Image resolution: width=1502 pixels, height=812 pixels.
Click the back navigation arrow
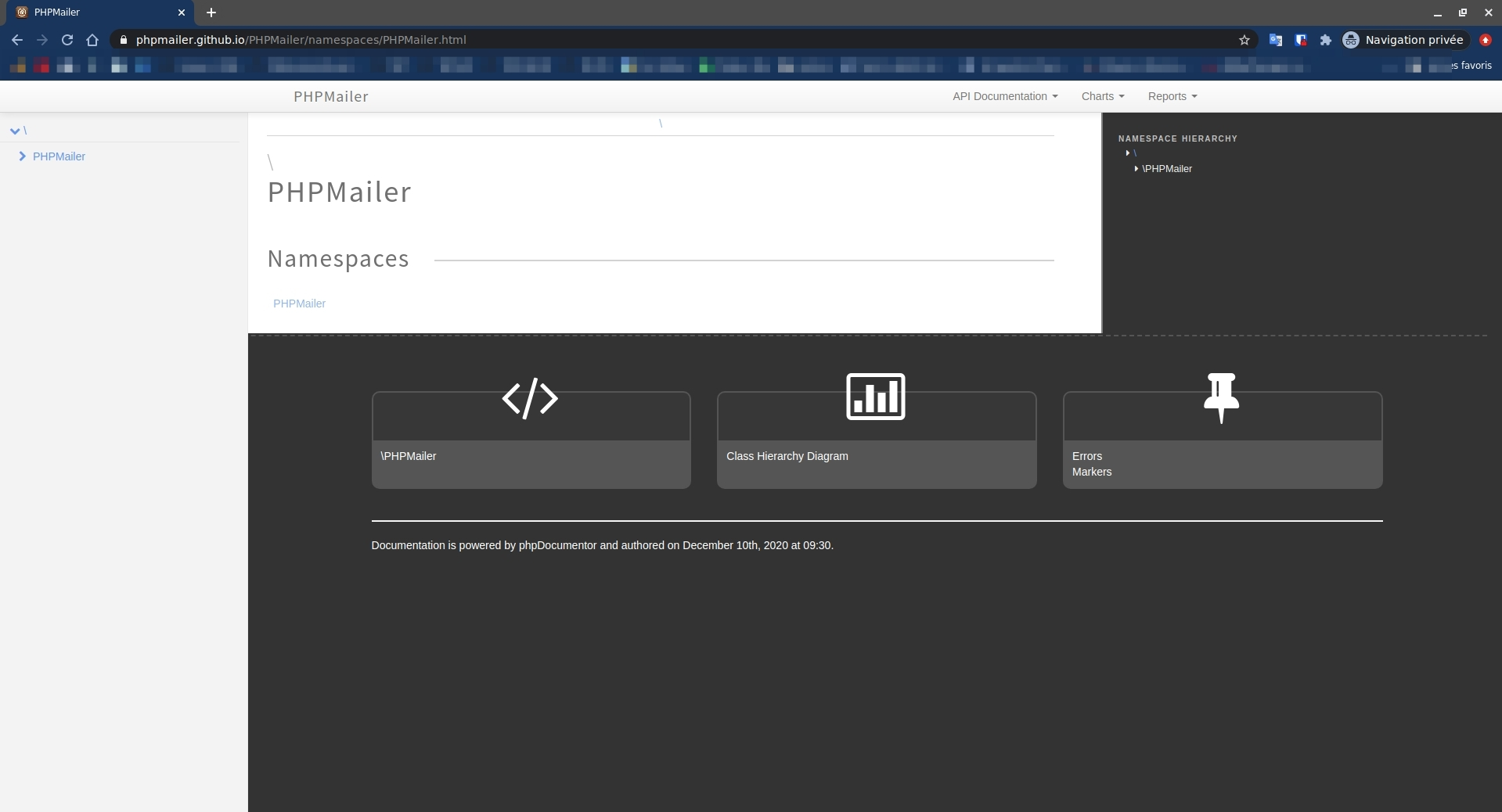[16, 40]
